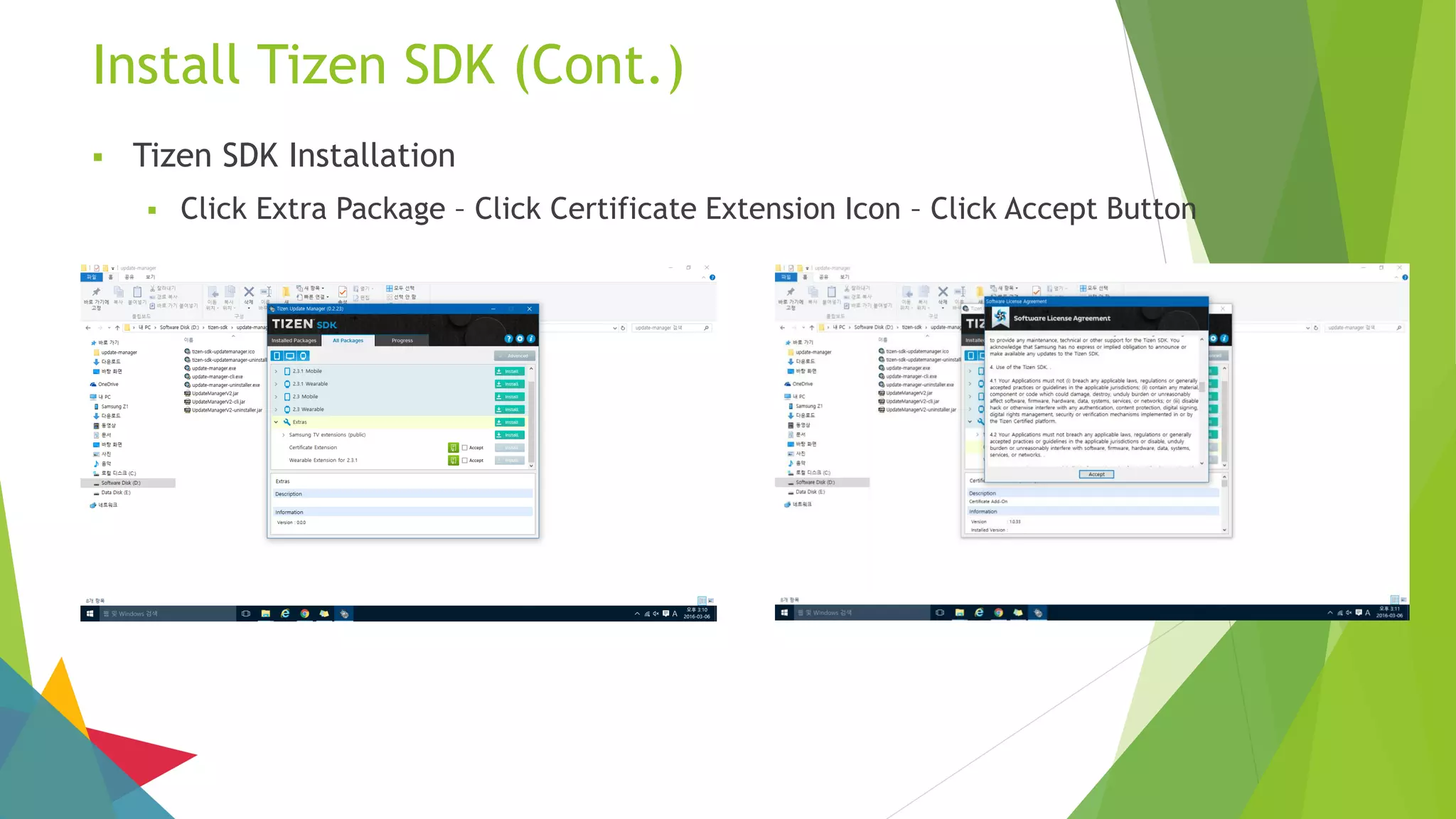Viewport: 1456px width, 819px height.
Task: Expand the 2.3 Mobile package row
Action: (x=277, y=397)
